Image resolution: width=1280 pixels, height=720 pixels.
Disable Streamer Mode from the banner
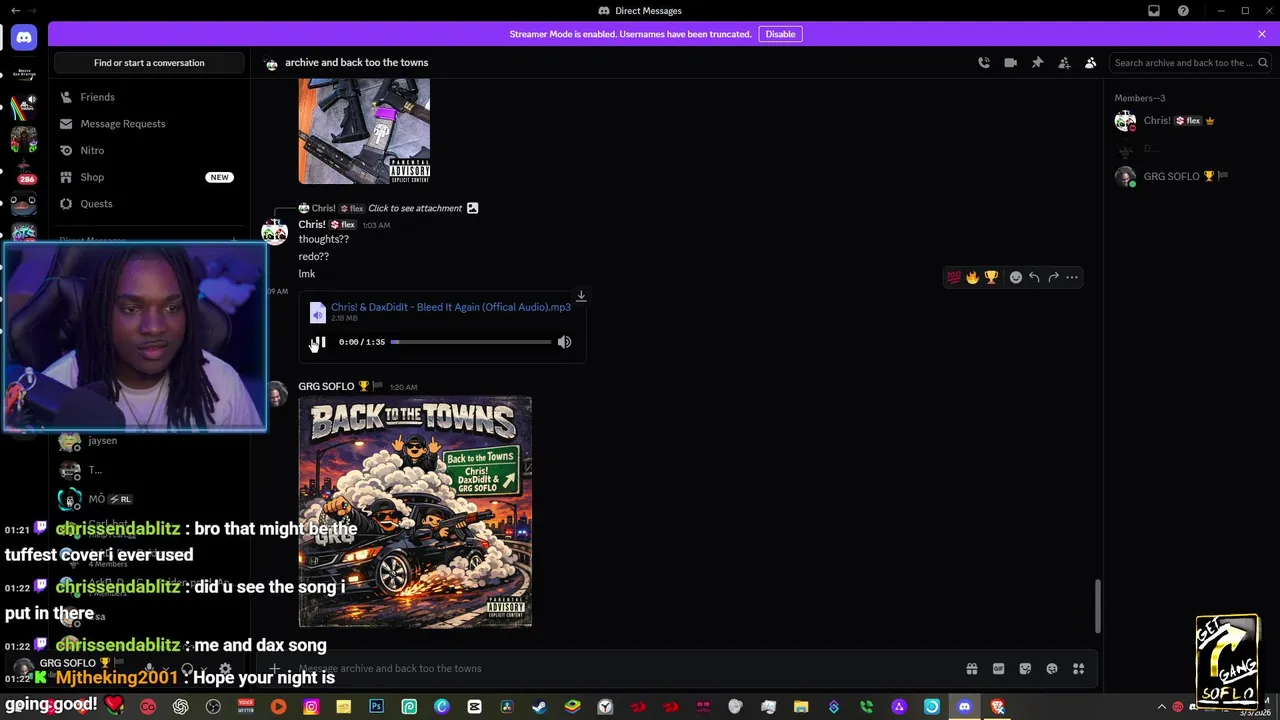pos(780,34)
